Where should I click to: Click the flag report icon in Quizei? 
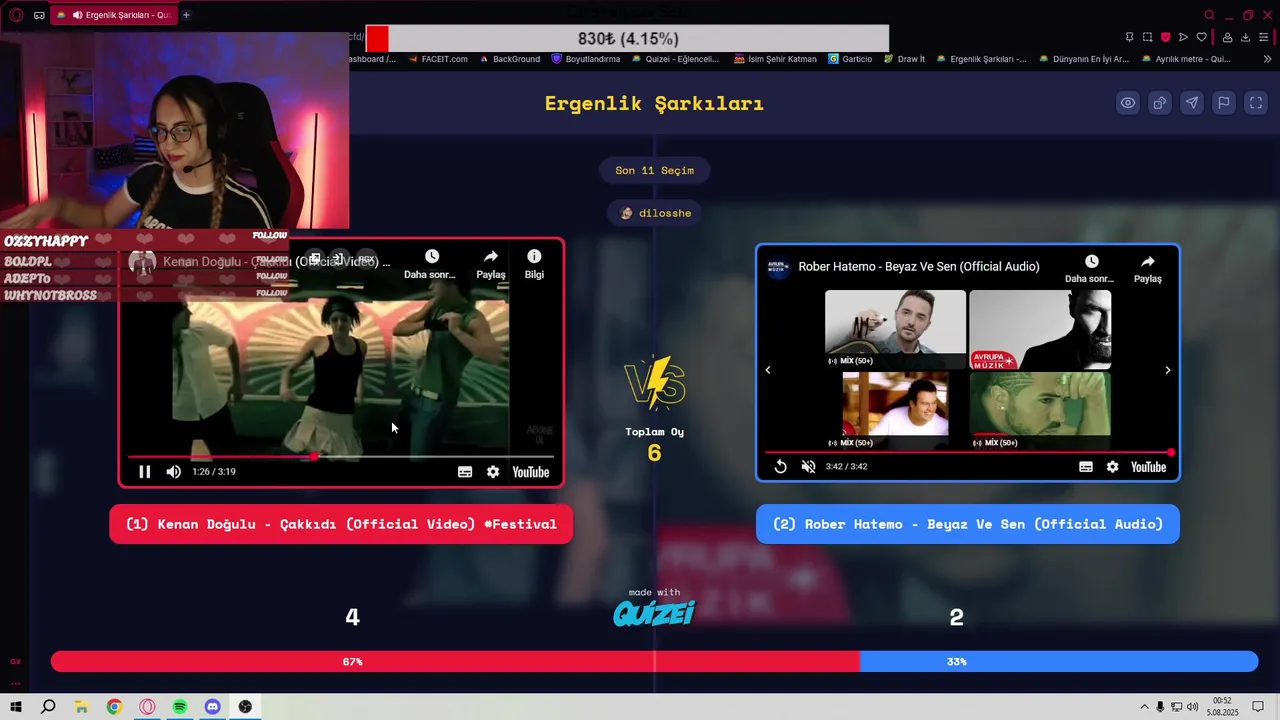click(1224, 103)
